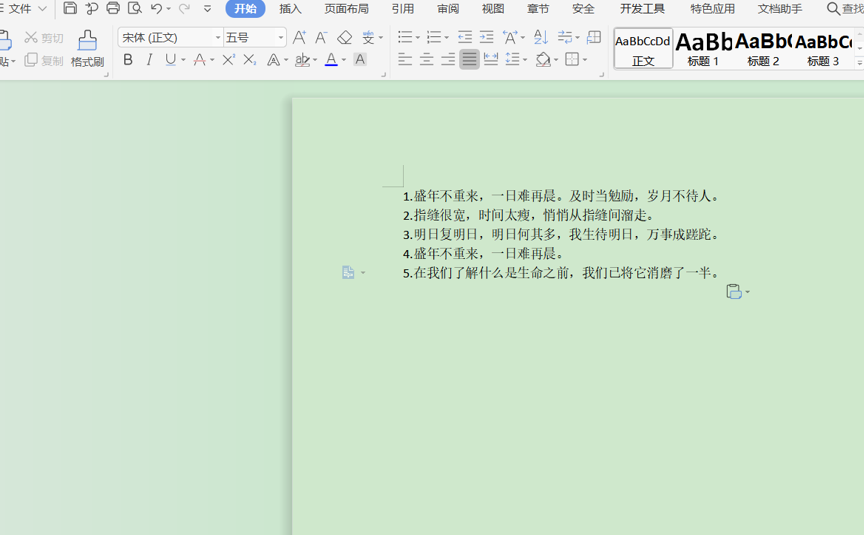This screenshot has width=864, height=535.
Task: Click the Save document icon
Action: [70, 8]
